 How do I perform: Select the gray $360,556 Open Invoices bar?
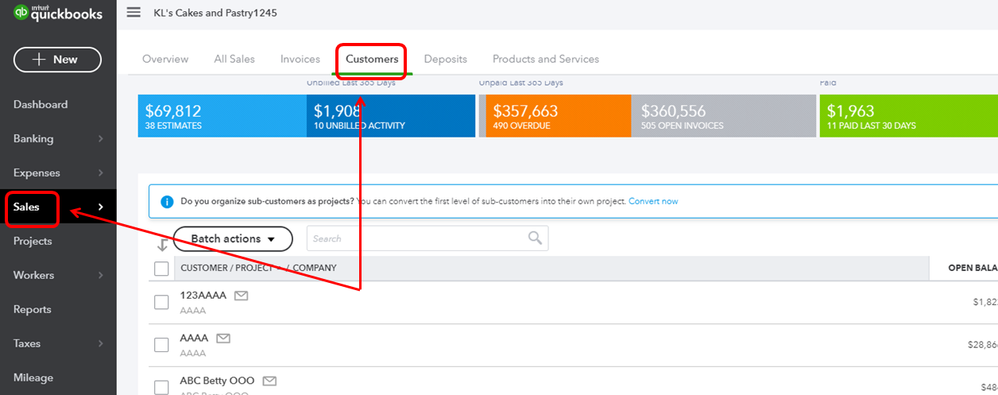coord(724,116)
